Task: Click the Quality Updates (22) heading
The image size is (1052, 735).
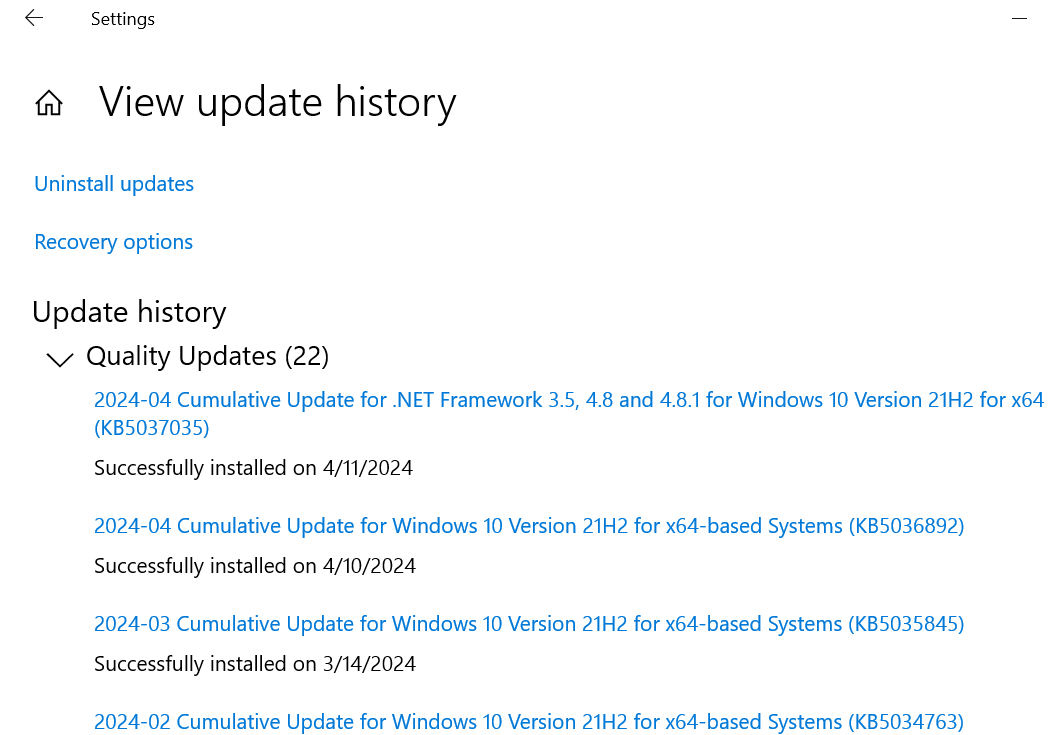Action: pyautogui.click(x=207, y=356)
